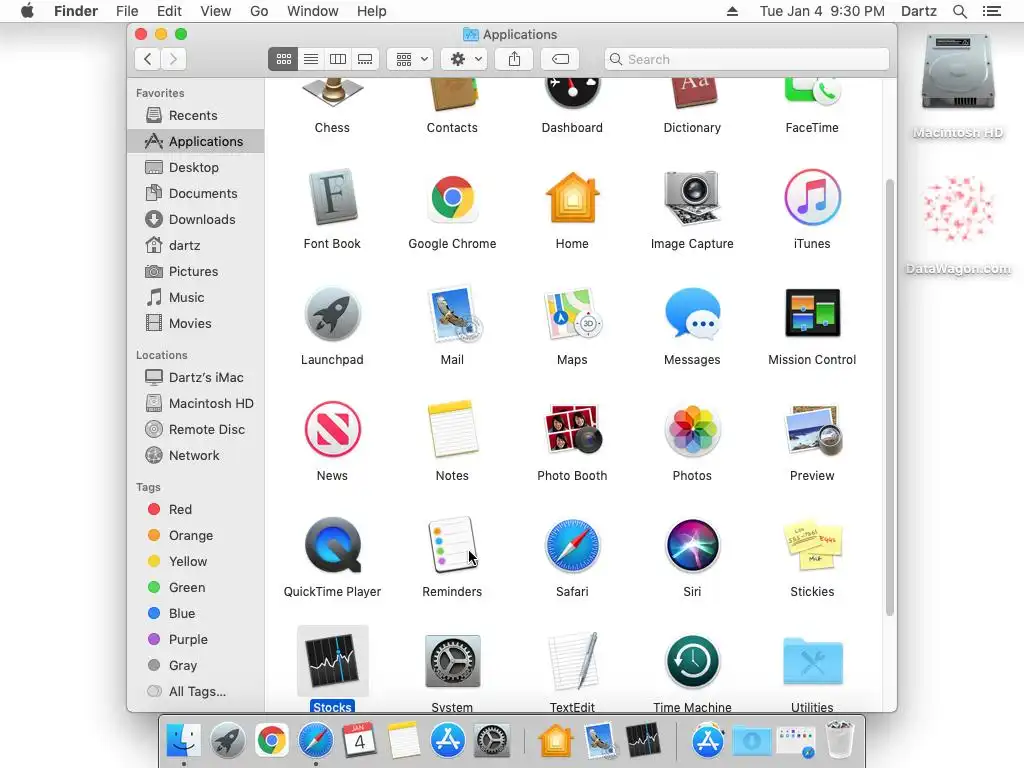Open the Trash in the Dock
The image size is (1024, 768).
[x=840, y=740]
